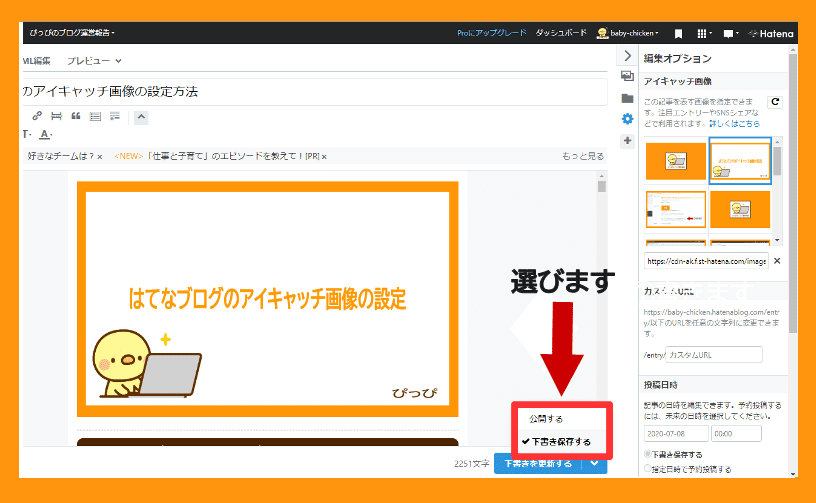Clear the eyecatch image URL with X
The width and height of the screenshot is (816, 503).
777,261
